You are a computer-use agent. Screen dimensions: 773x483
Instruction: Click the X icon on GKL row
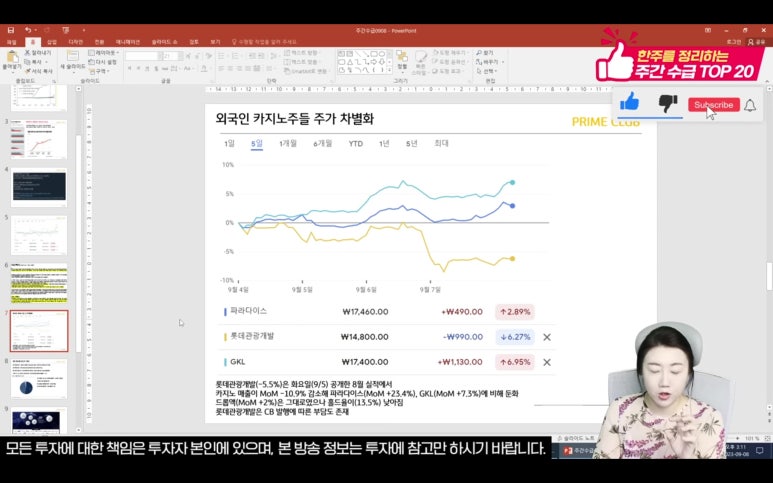point(547,362)
